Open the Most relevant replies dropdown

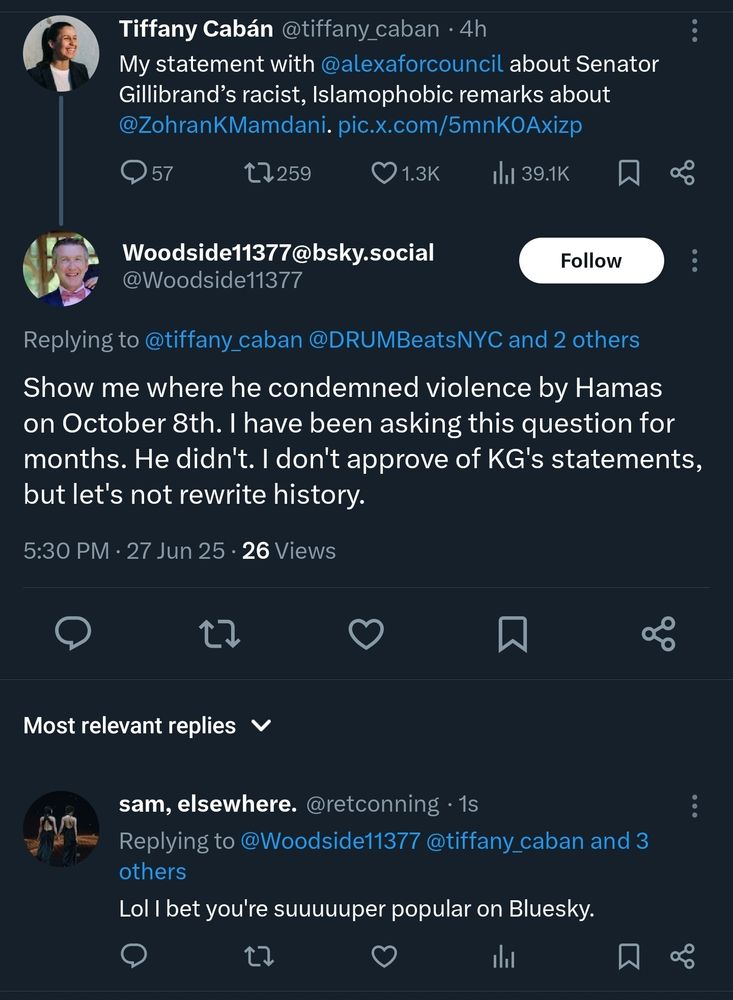[x=147, y=726]
